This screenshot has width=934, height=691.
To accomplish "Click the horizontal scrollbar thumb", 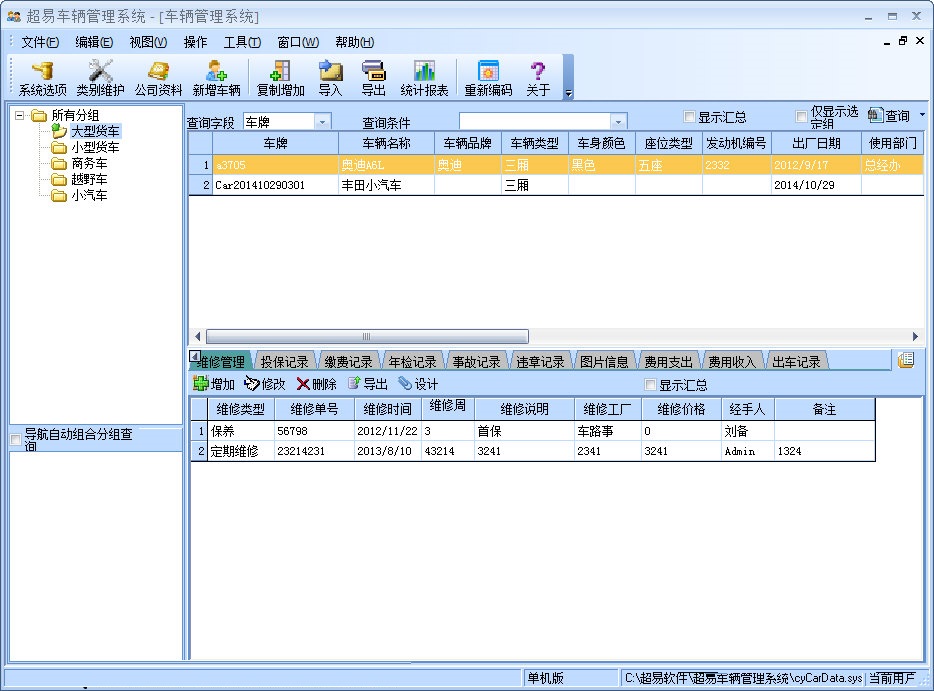I will [367, 337].
